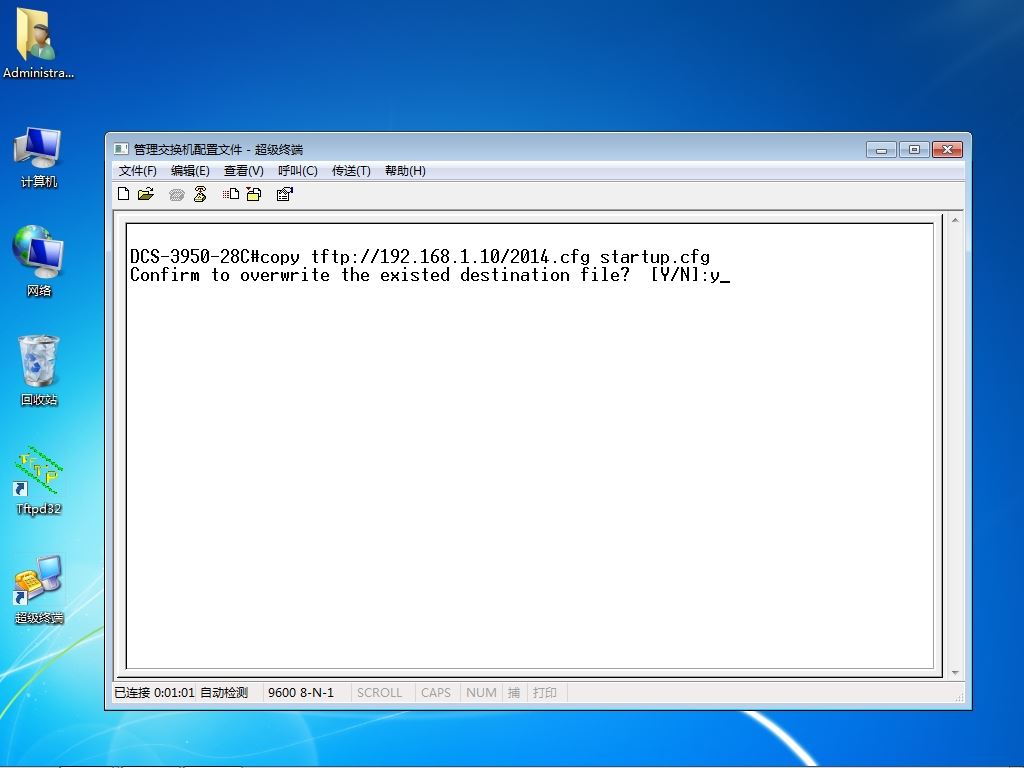The image size is (1024, 768).
Task: Click the 9600 8-N-1 status entry
Action: coord(300,692)
